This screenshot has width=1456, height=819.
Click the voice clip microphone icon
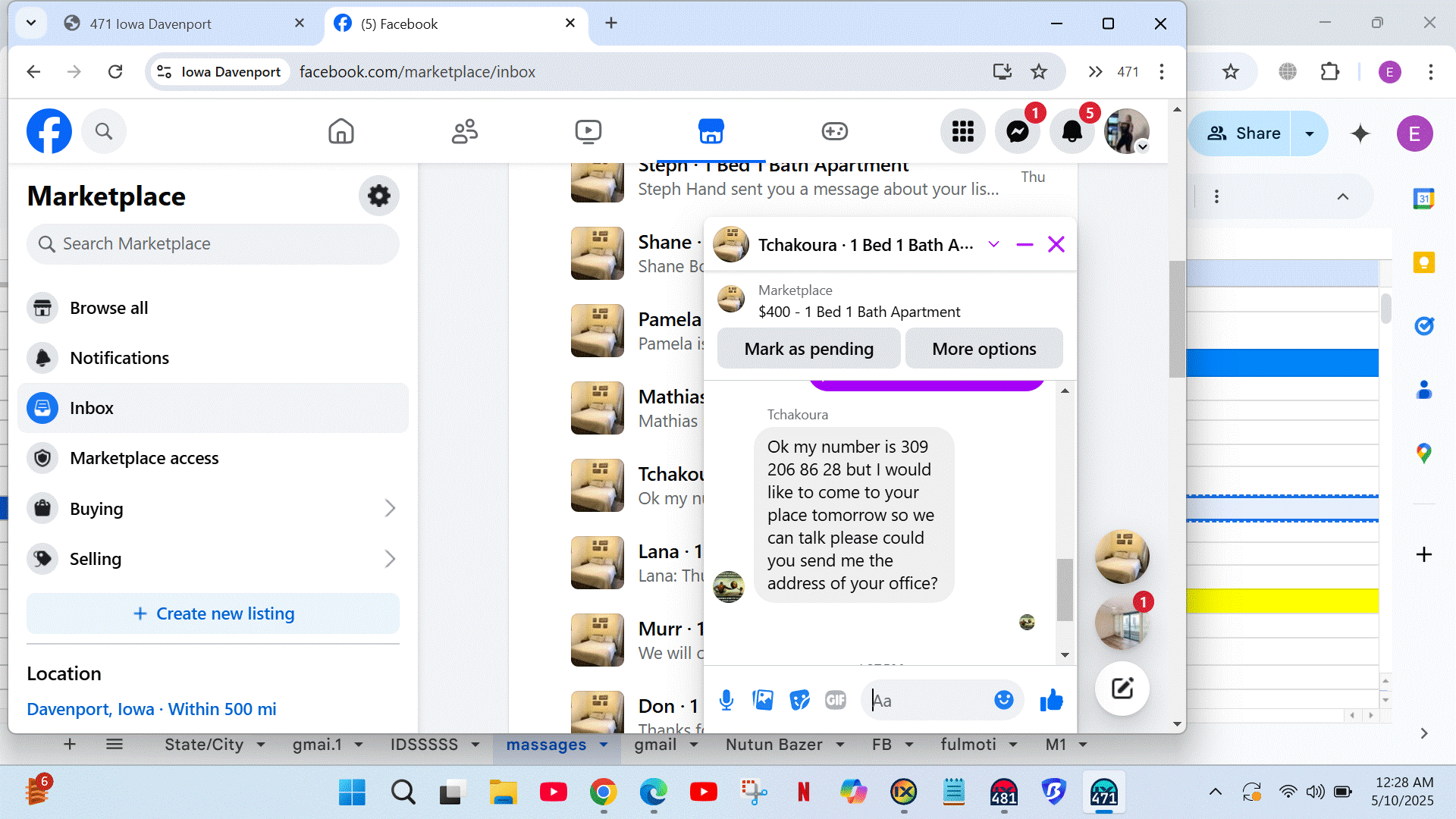(726, 700)
